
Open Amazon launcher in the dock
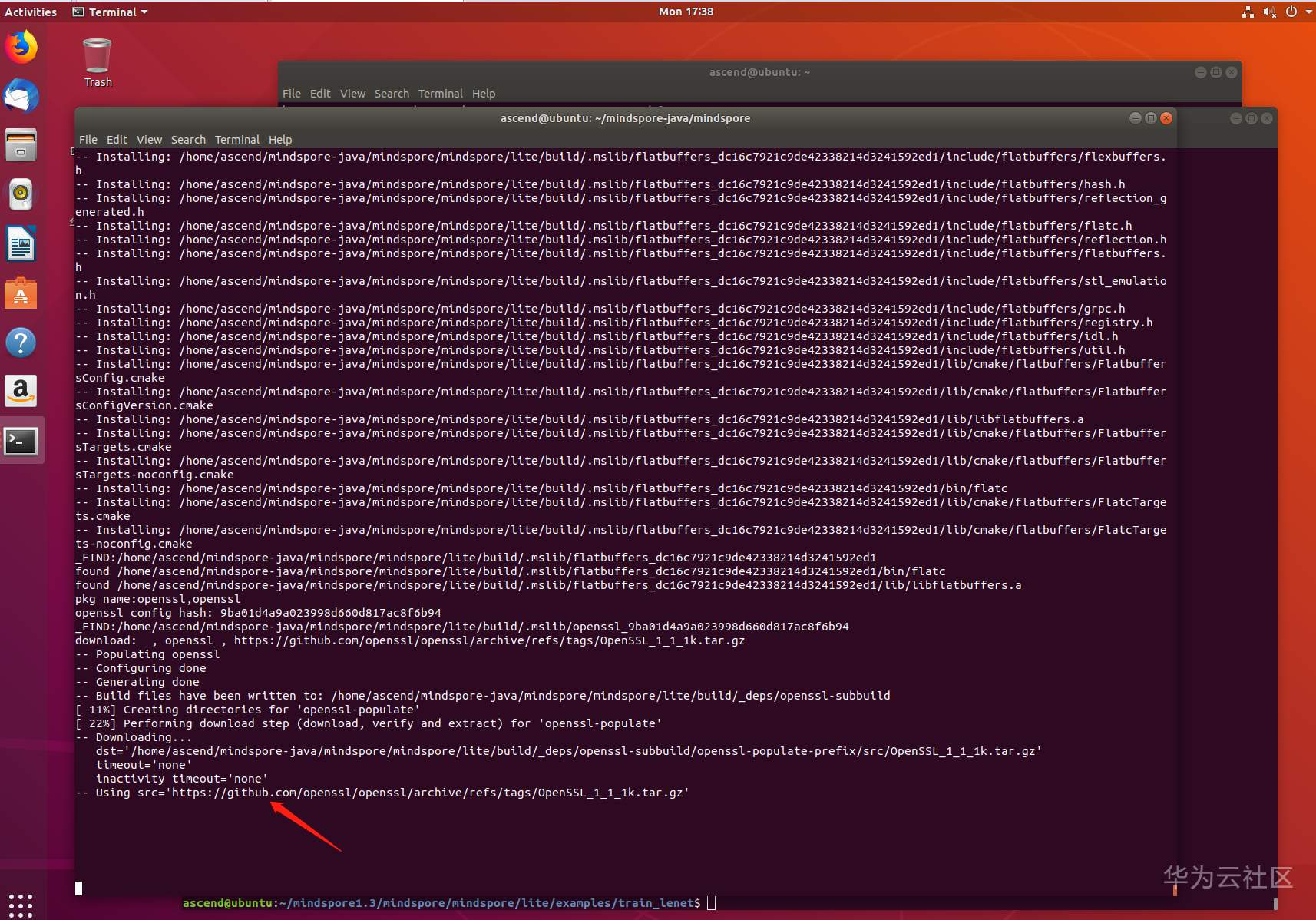coord(21,391)
